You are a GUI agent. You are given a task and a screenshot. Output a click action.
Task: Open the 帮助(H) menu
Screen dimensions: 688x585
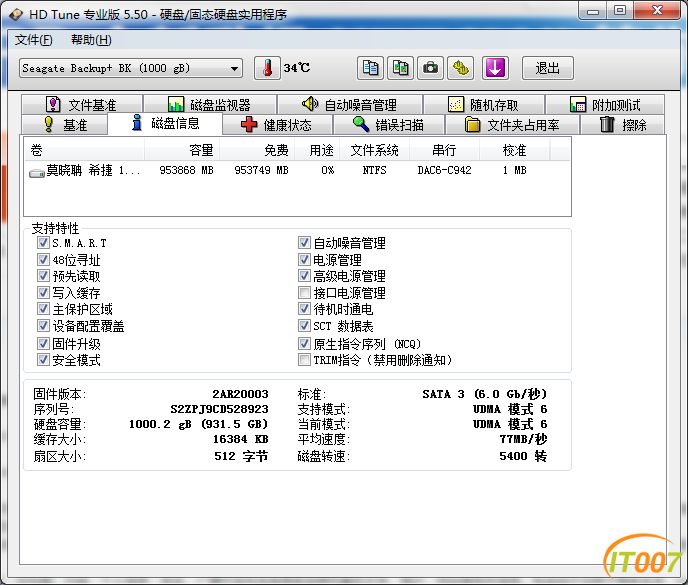pos(91,40)
